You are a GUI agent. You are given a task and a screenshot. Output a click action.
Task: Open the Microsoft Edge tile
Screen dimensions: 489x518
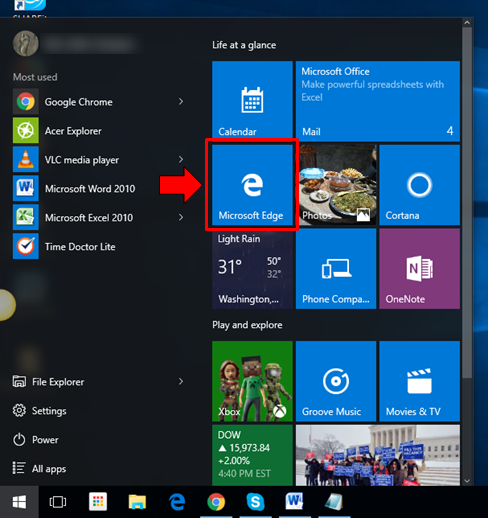click(252, 185)
